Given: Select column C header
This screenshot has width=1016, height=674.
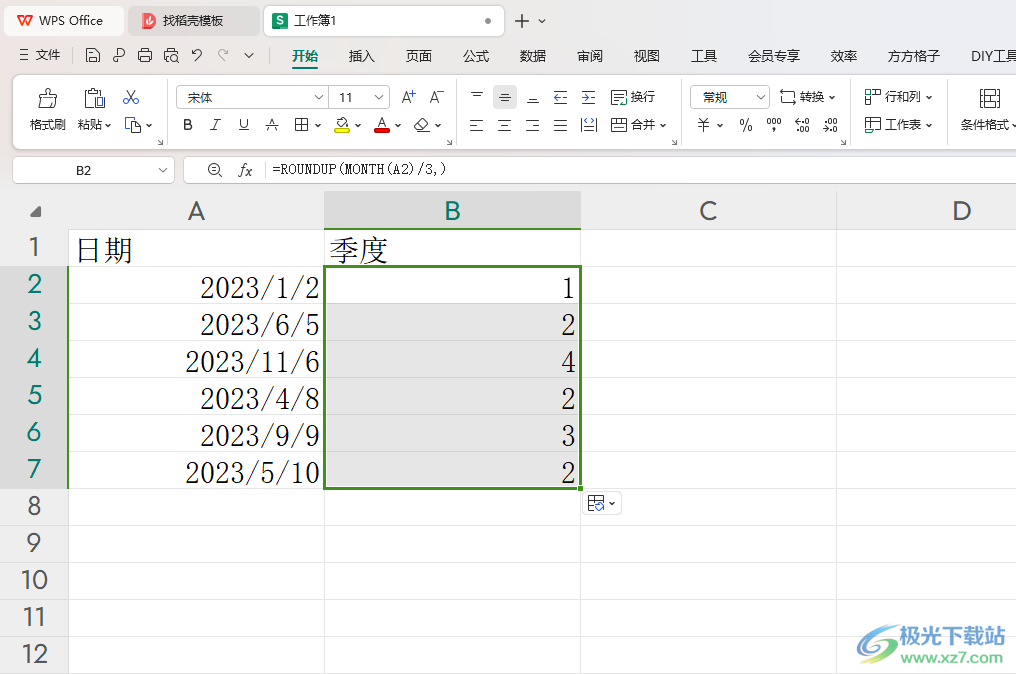Looking at the screenshot, I should pos(708,211).
